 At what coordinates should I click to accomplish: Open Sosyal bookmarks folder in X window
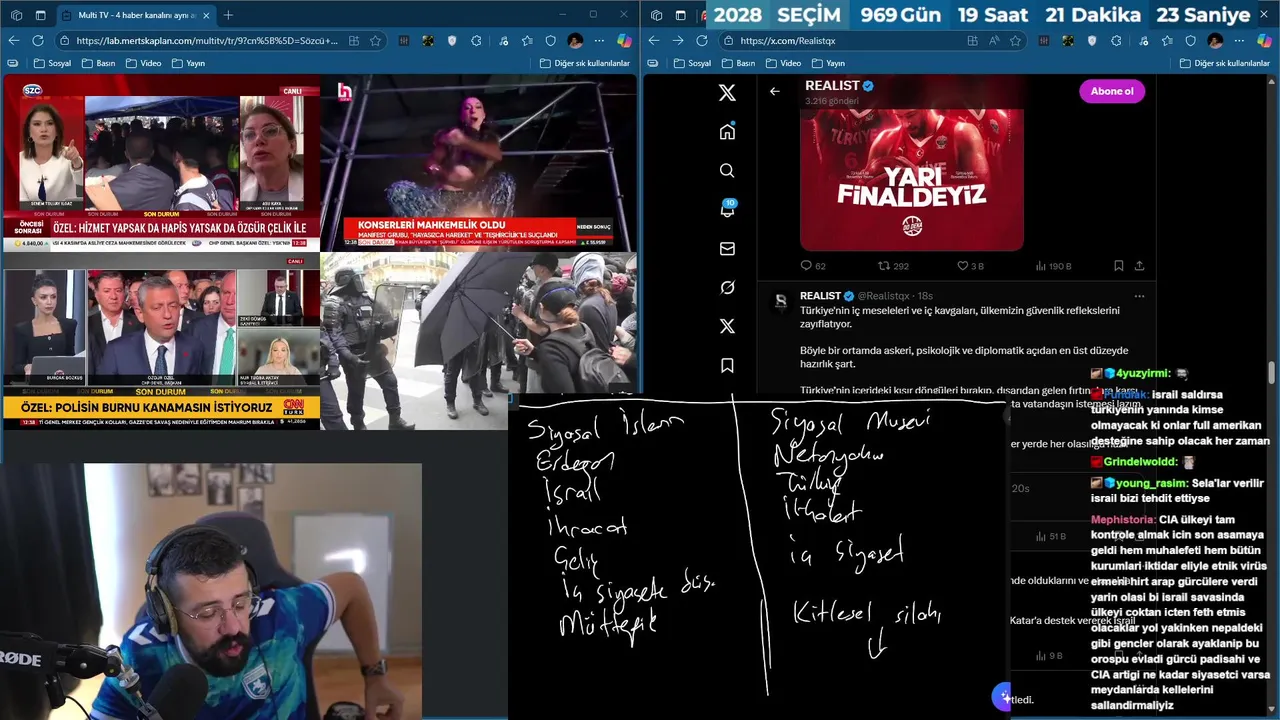(692, 63)
